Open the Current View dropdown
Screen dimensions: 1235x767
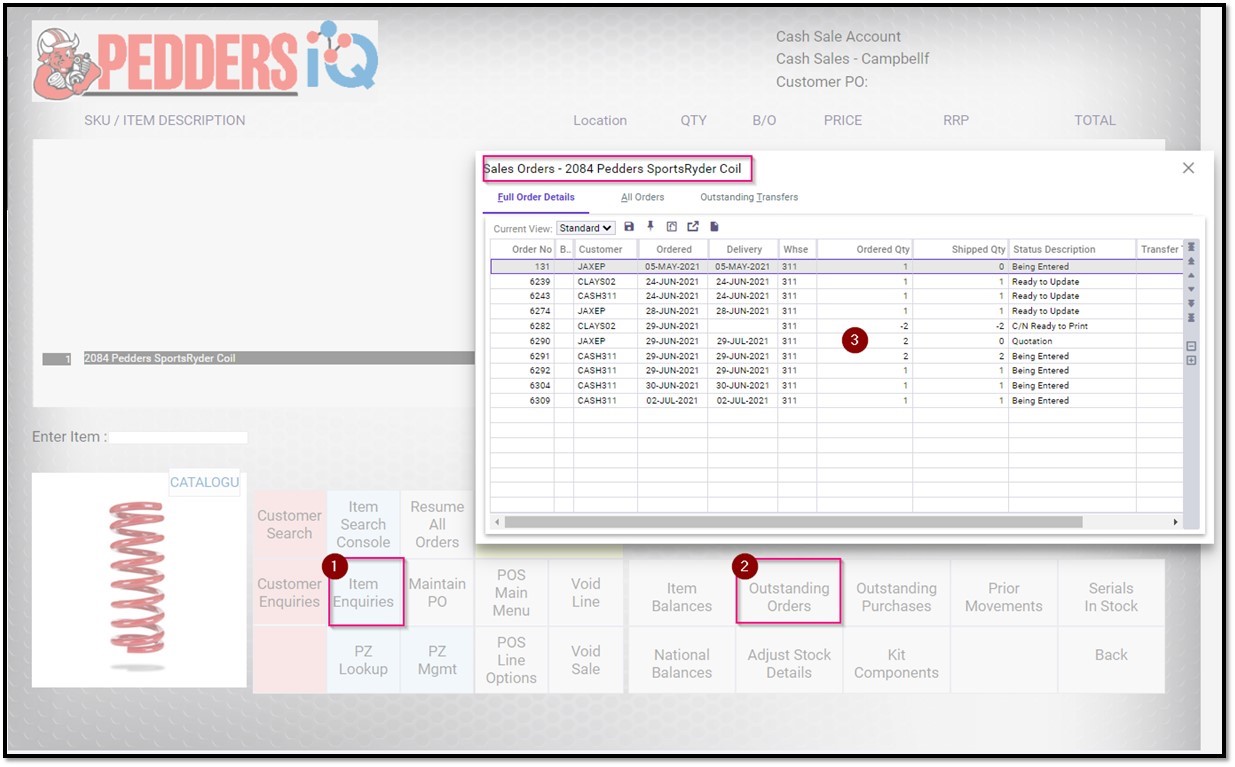coord(586,228)
